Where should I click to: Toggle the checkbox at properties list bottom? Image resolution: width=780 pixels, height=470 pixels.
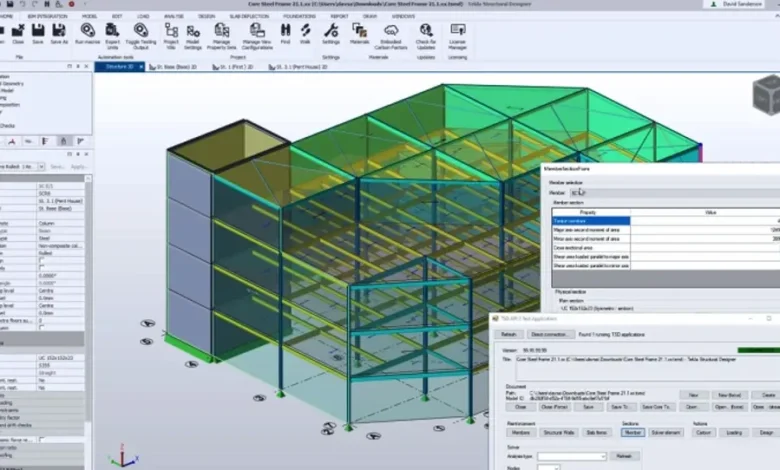(x=42, y=440)
